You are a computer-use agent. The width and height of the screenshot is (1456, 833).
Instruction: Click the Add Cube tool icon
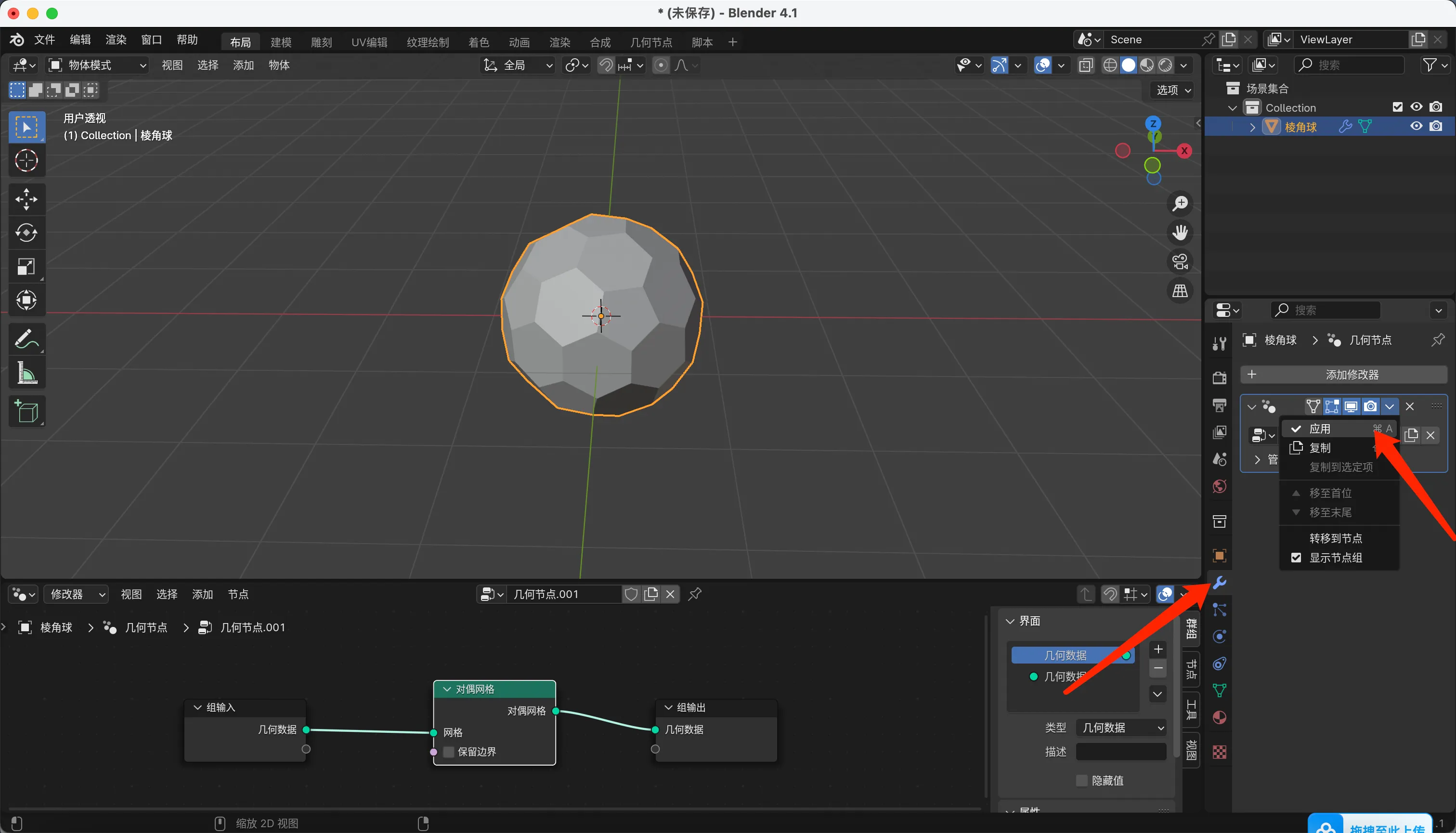point(26,411)
